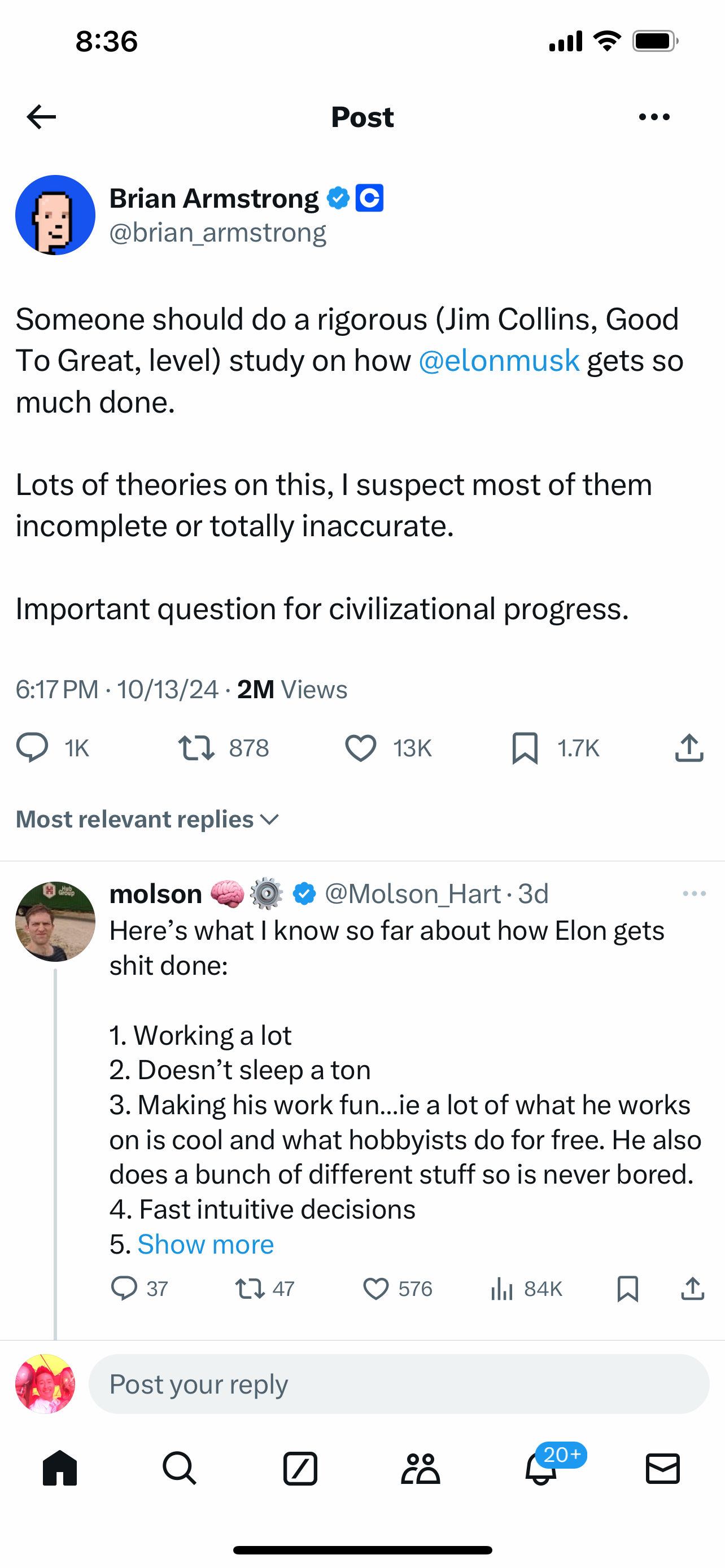This screenshot has height=1568, width=725.
Task: Share Brian Armstrong's post
Action: (x=689, y=748)
